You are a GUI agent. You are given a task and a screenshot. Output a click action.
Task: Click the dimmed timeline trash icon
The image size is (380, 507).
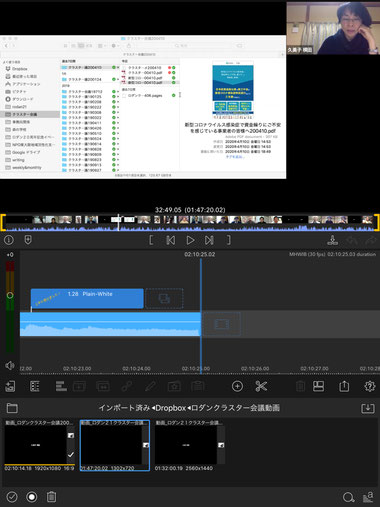[300, 386]
